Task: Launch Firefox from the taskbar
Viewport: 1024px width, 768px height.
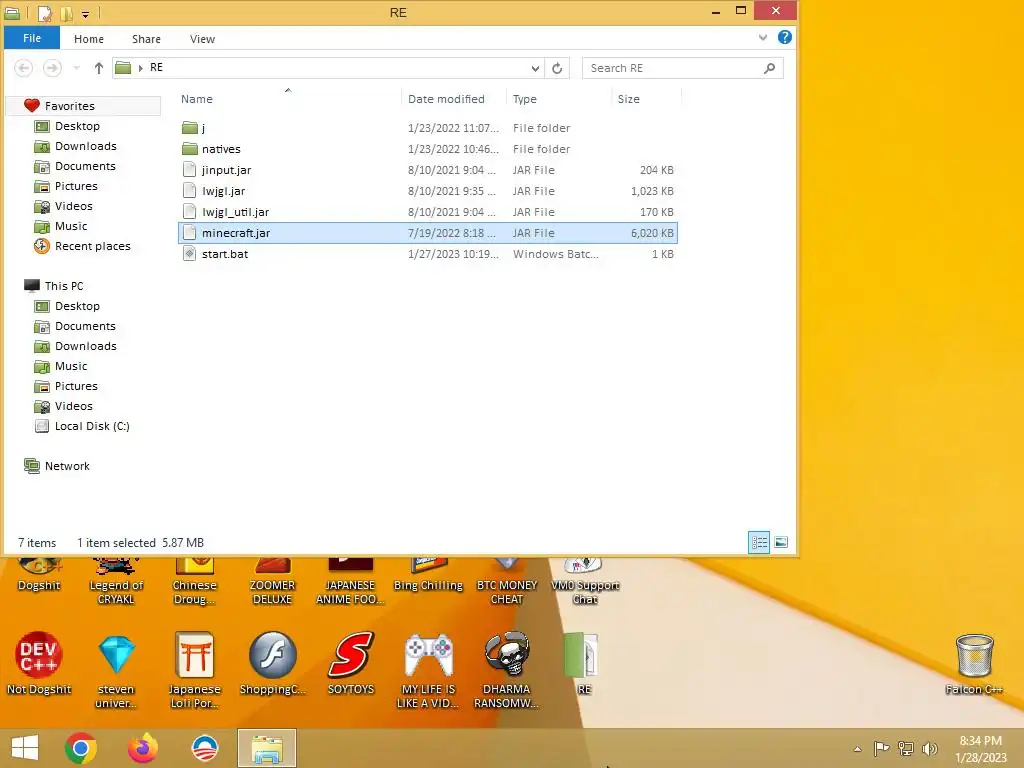Action: pyautogui.click(x=142, y=748)
